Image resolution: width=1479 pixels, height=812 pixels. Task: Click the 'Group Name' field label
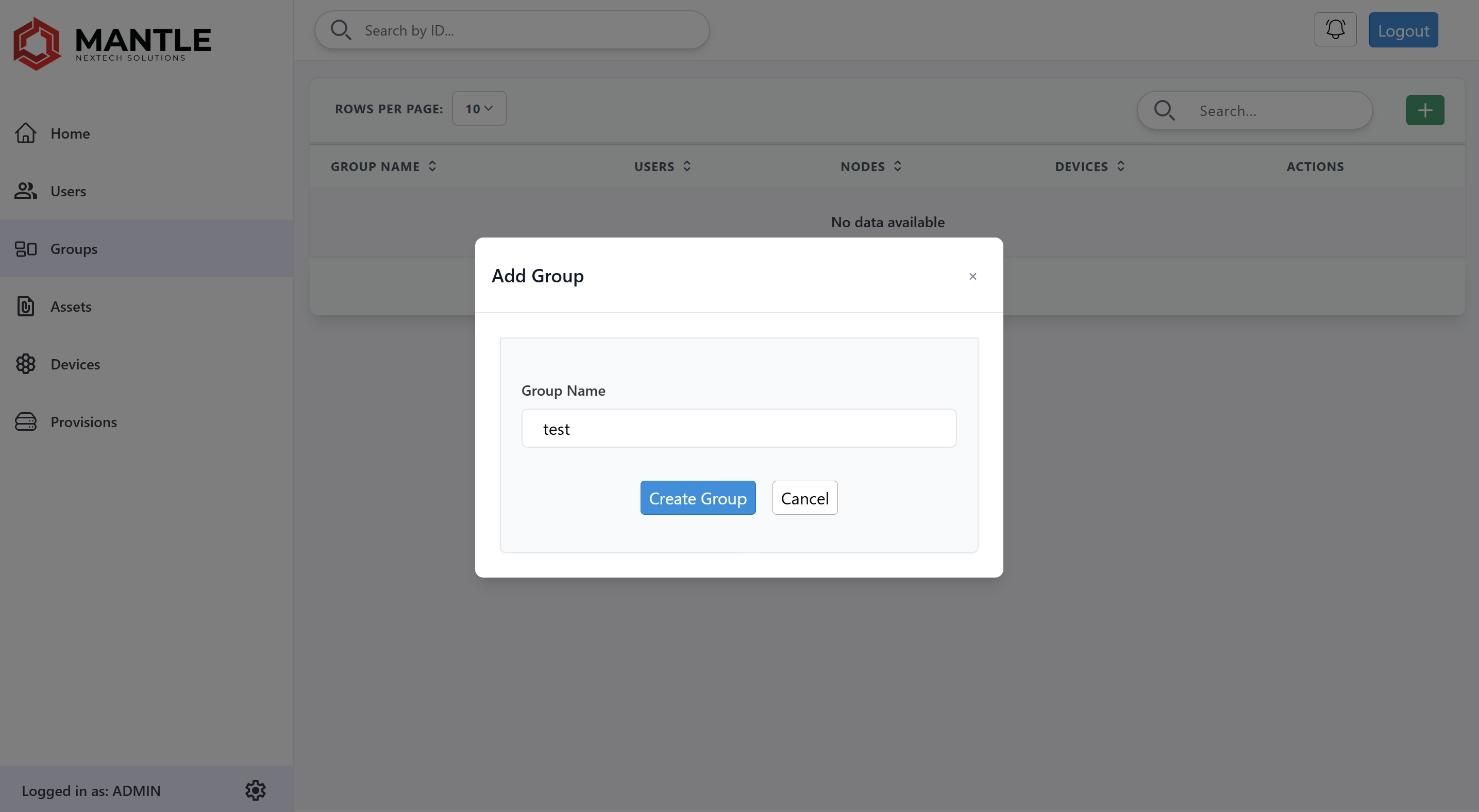[563, 390]
